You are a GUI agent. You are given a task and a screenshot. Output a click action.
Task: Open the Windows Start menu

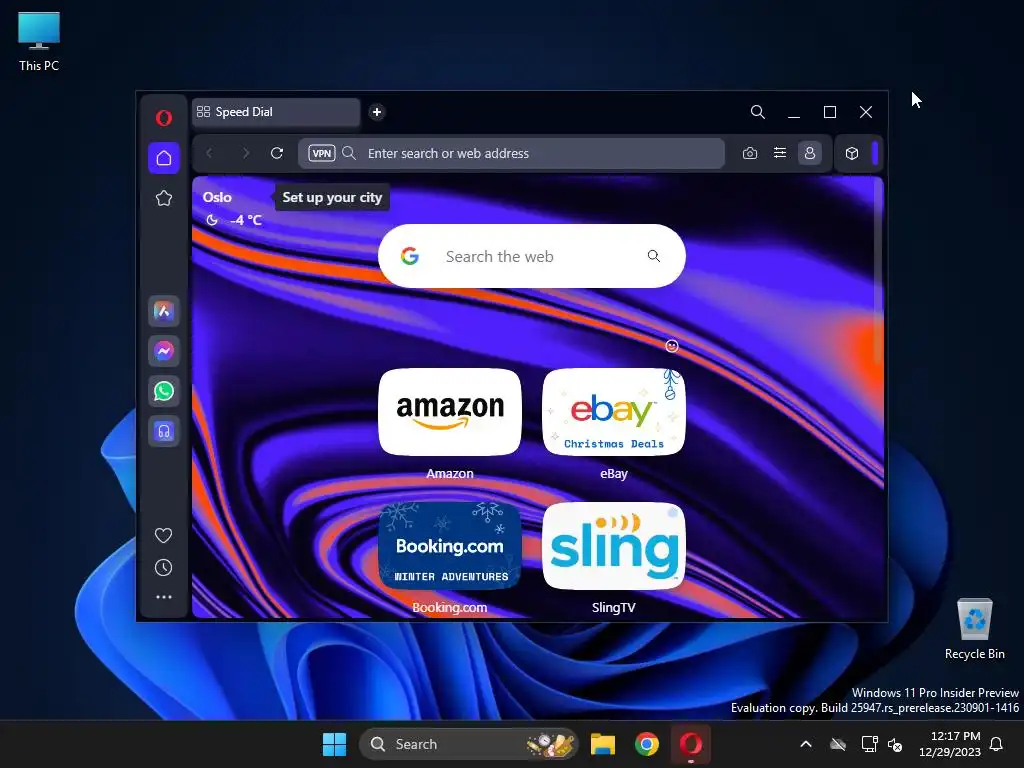(x=334, y=744)
